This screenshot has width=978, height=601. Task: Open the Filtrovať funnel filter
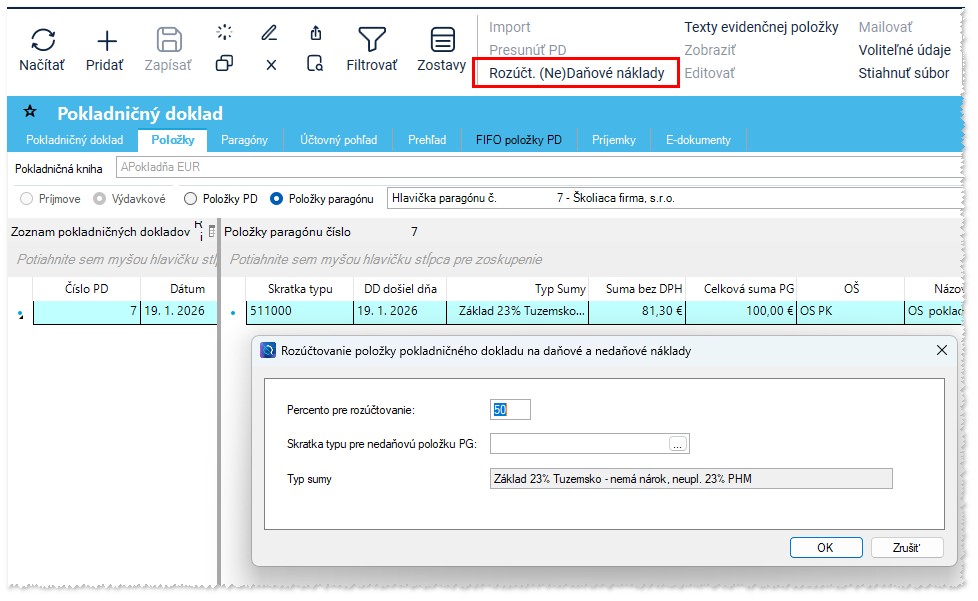[x=372, y=41]
